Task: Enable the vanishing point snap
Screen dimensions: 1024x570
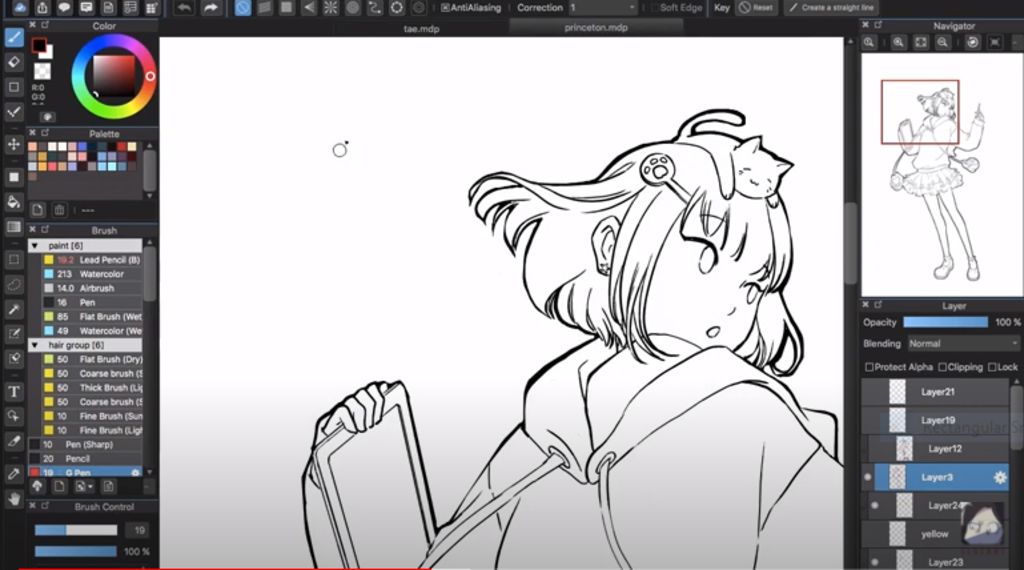Action: coord(309,8)
